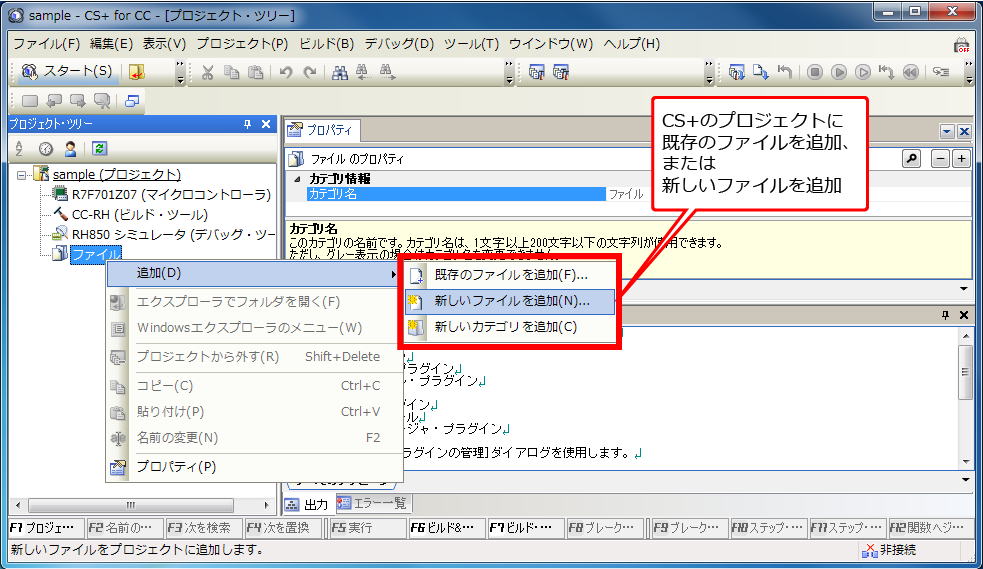This screenshot has height=569, width=983.
Task: Click the cascade windows icon in second toolbar row
Action: (132, 100)
